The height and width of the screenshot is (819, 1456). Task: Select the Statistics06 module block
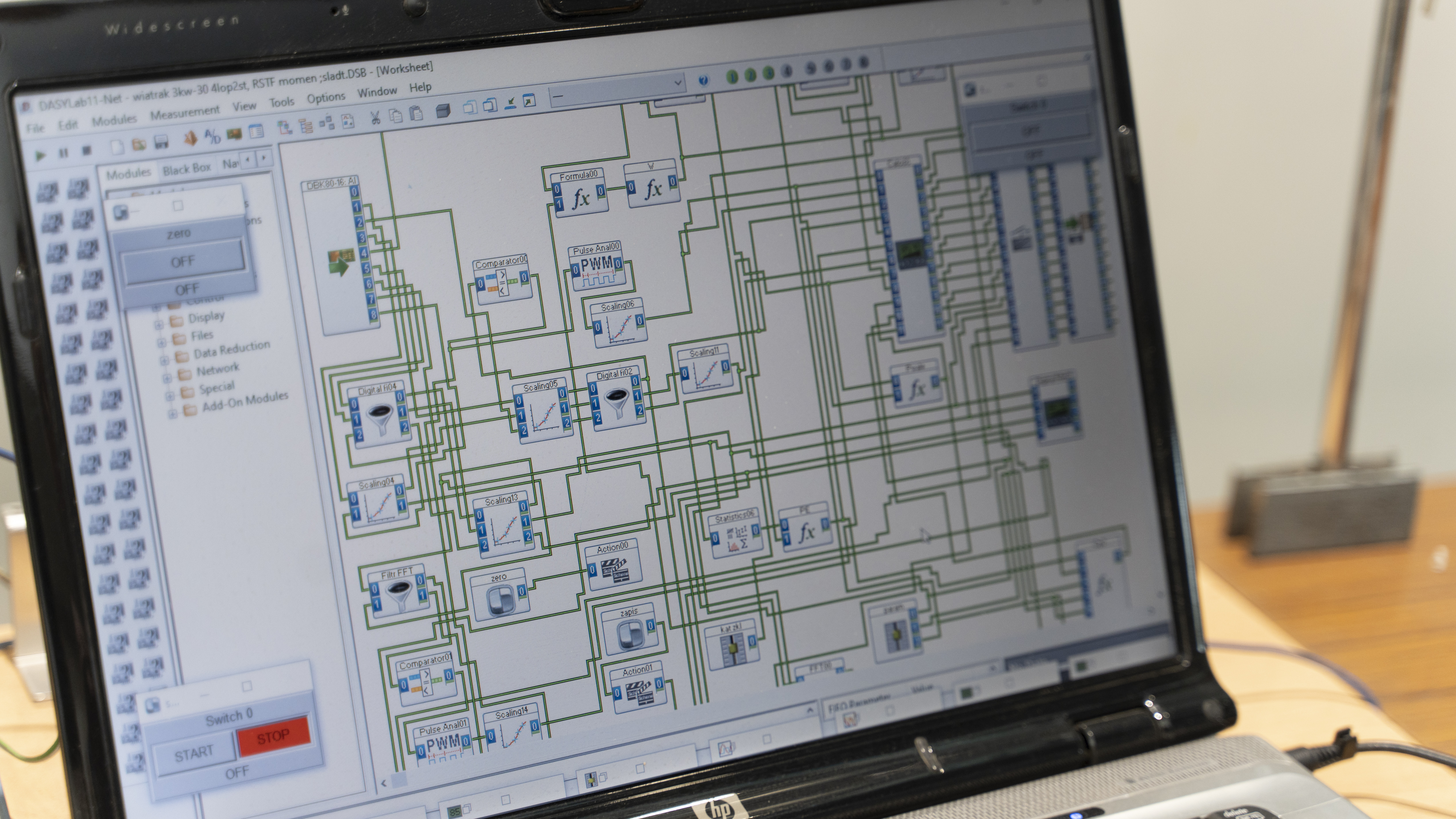click(736, 533)
